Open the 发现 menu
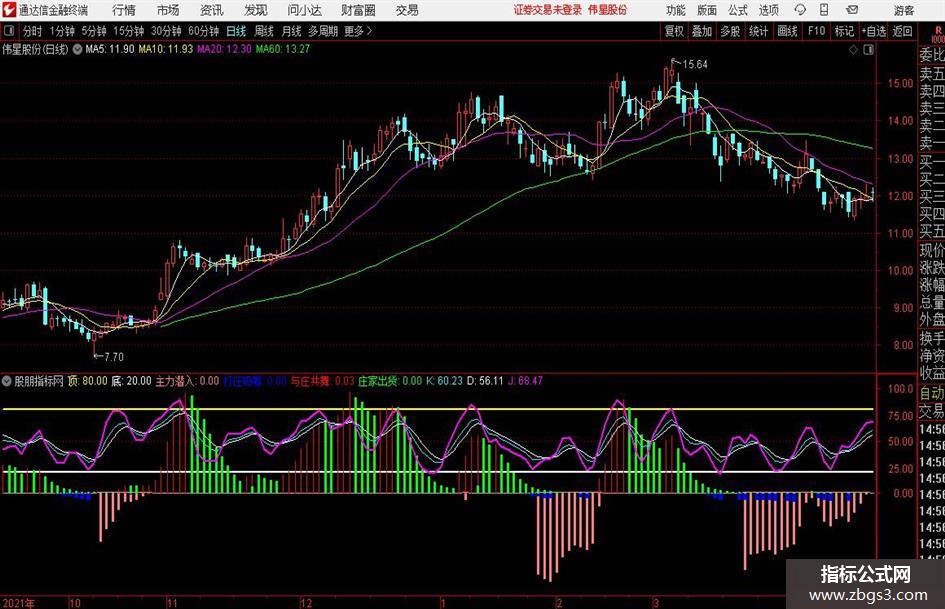This screenshot has width=945, height=609. click(x=256, y=10)
